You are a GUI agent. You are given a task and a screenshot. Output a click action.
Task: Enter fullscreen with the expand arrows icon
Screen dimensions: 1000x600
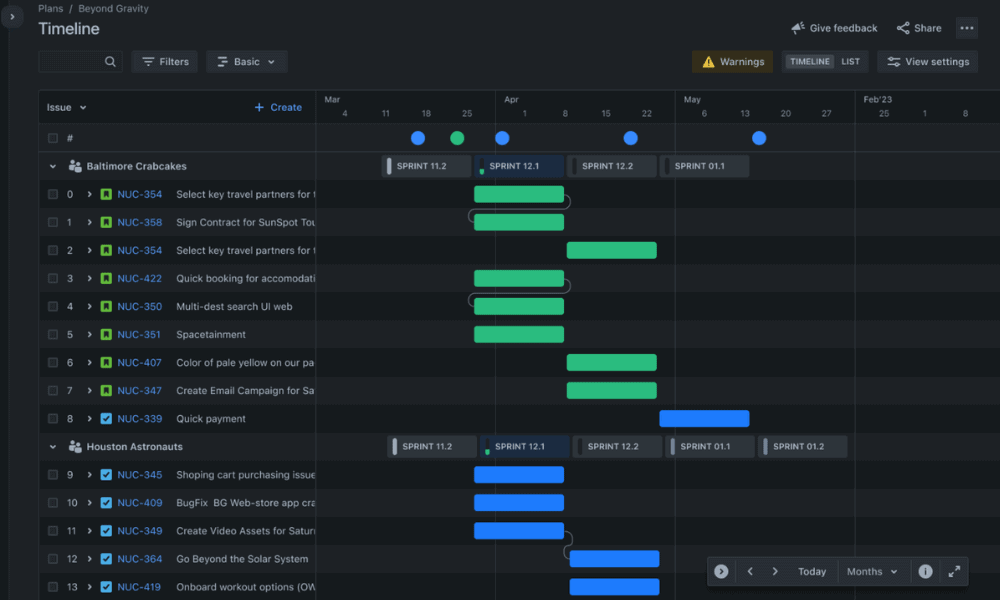[x=954, y=572]
